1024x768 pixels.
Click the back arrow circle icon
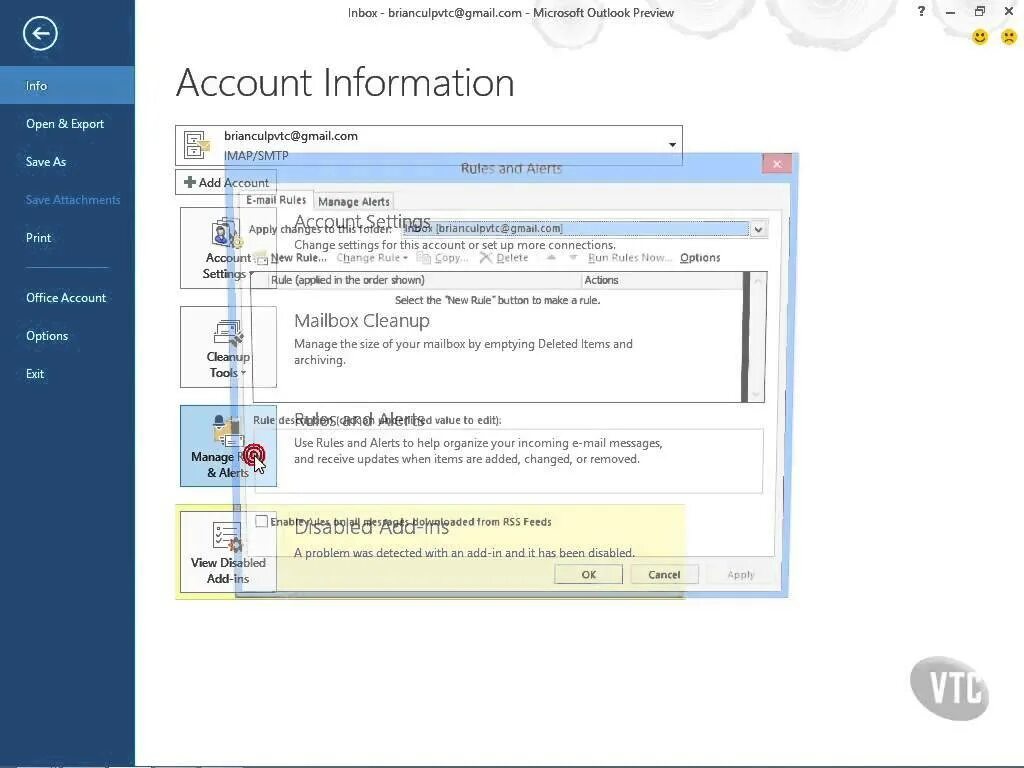point(40,33)
